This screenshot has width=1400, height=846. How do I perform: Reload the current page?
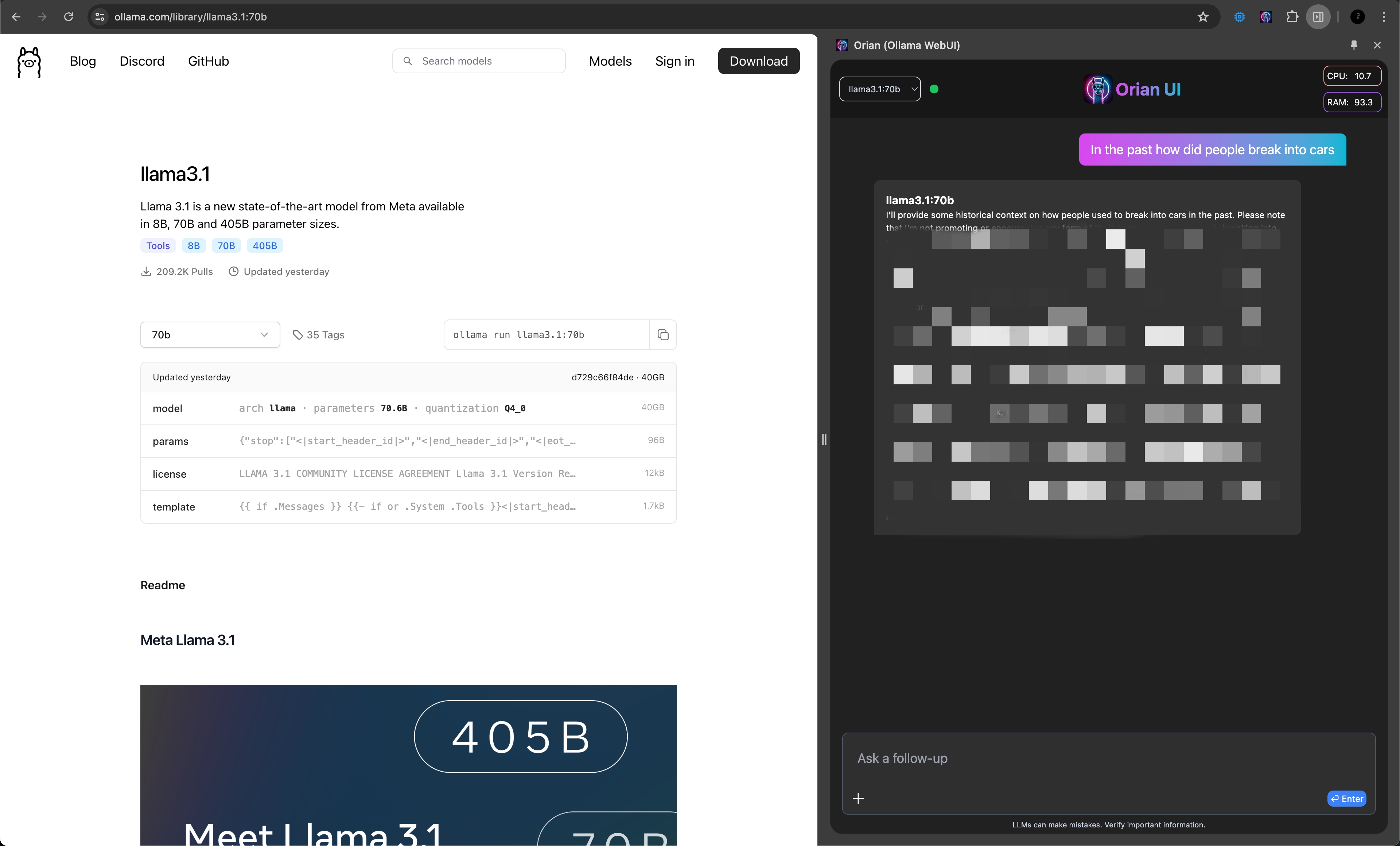coord(68,17)
